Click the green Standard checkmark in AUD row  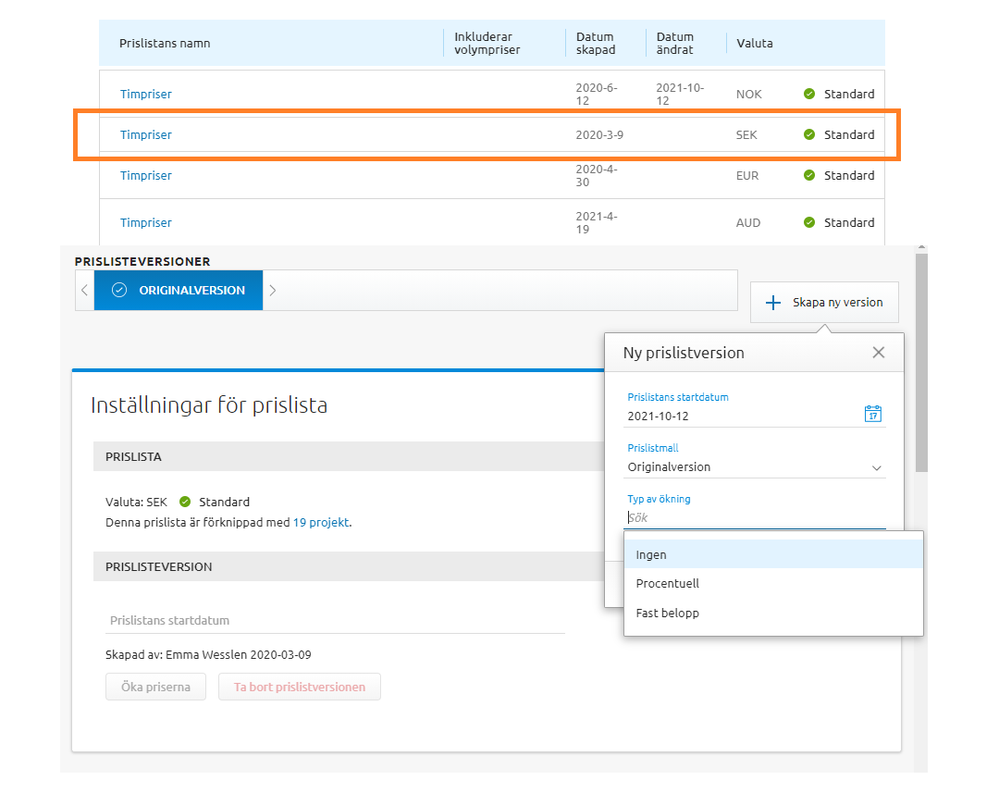pos(809,223)
